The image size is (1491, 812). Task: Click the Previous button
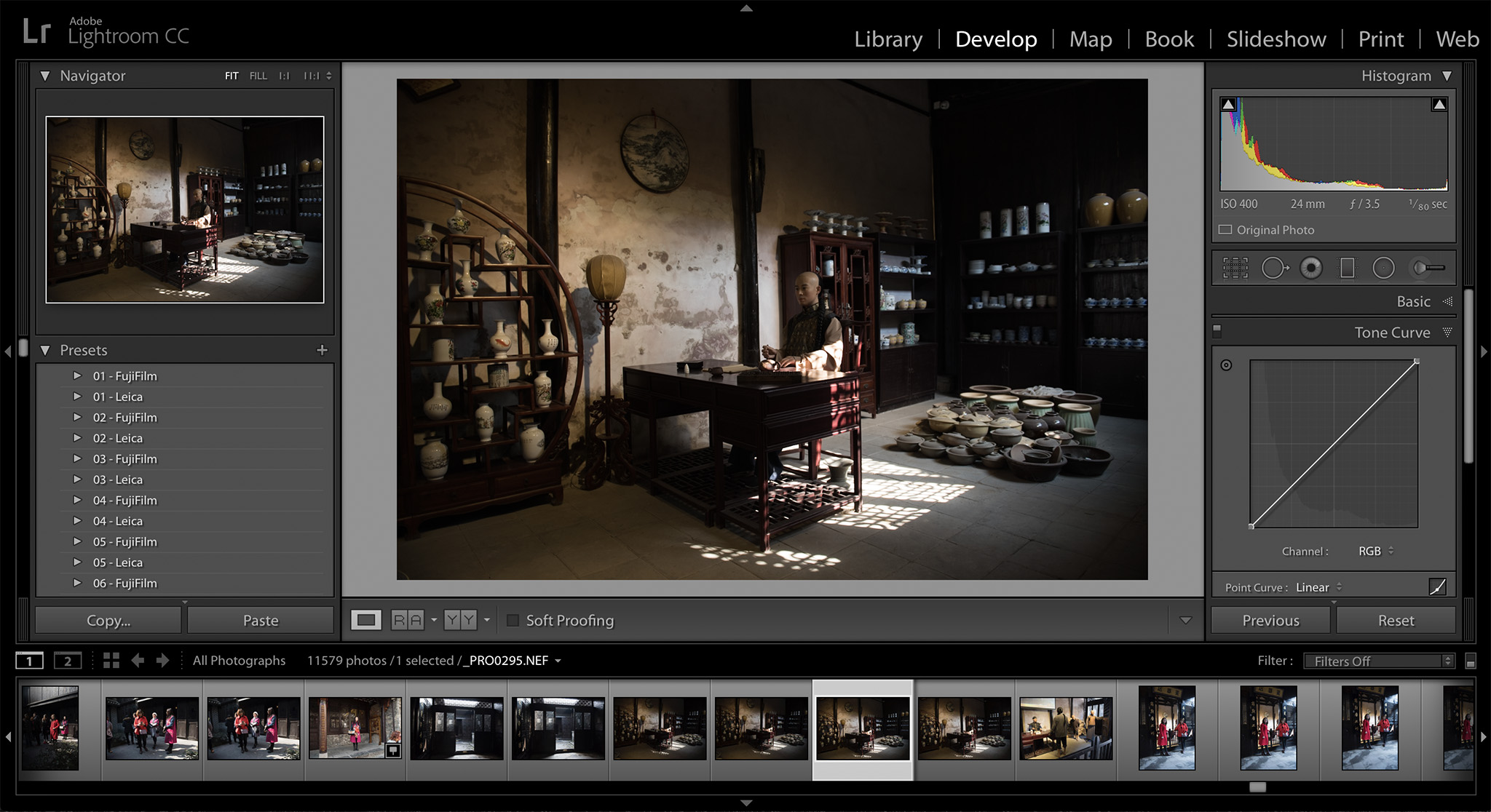(1270, 620)
